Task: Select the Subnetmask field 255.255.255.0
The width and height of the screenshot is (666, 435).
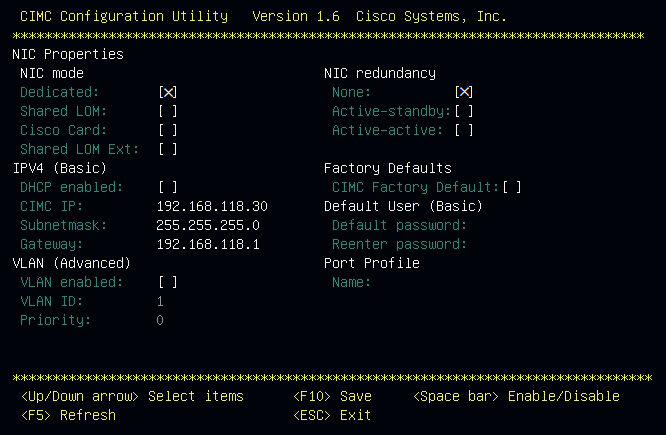Action: pos(208,225)
